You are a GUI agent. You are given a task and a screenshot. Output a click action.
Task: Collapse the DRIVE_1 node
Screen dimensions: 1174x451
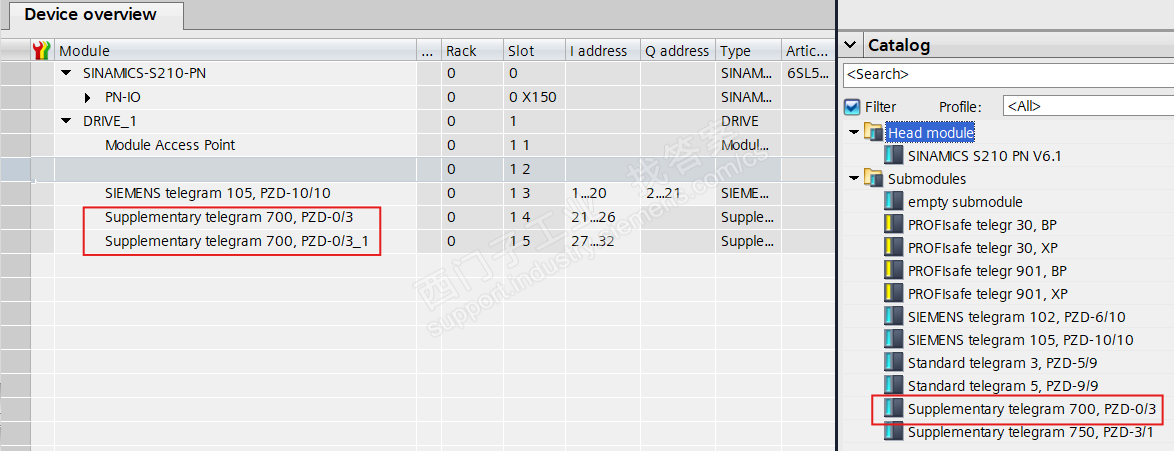click(66, 121)
